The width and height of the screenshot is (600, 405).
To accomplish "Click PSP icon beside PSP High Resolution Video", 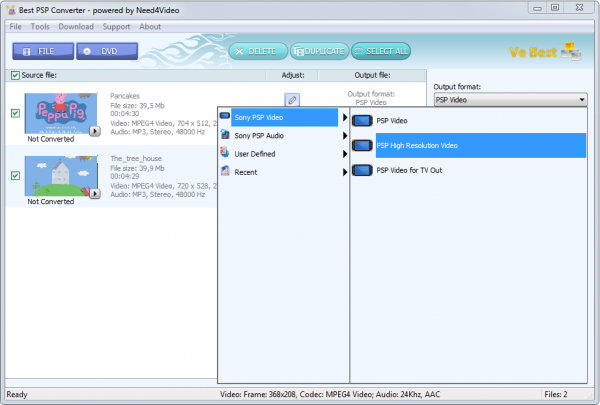I will (x=362, y=145).
